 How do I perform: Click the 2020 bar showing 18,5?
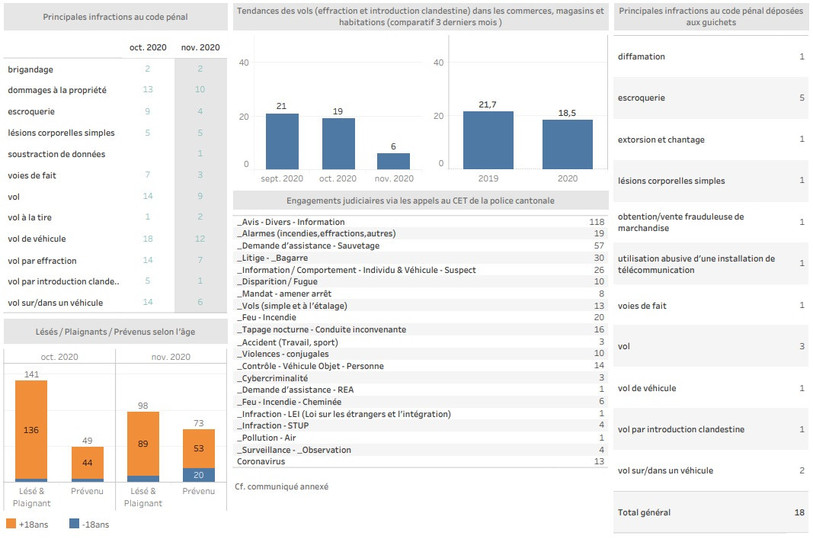coord(567,144)
